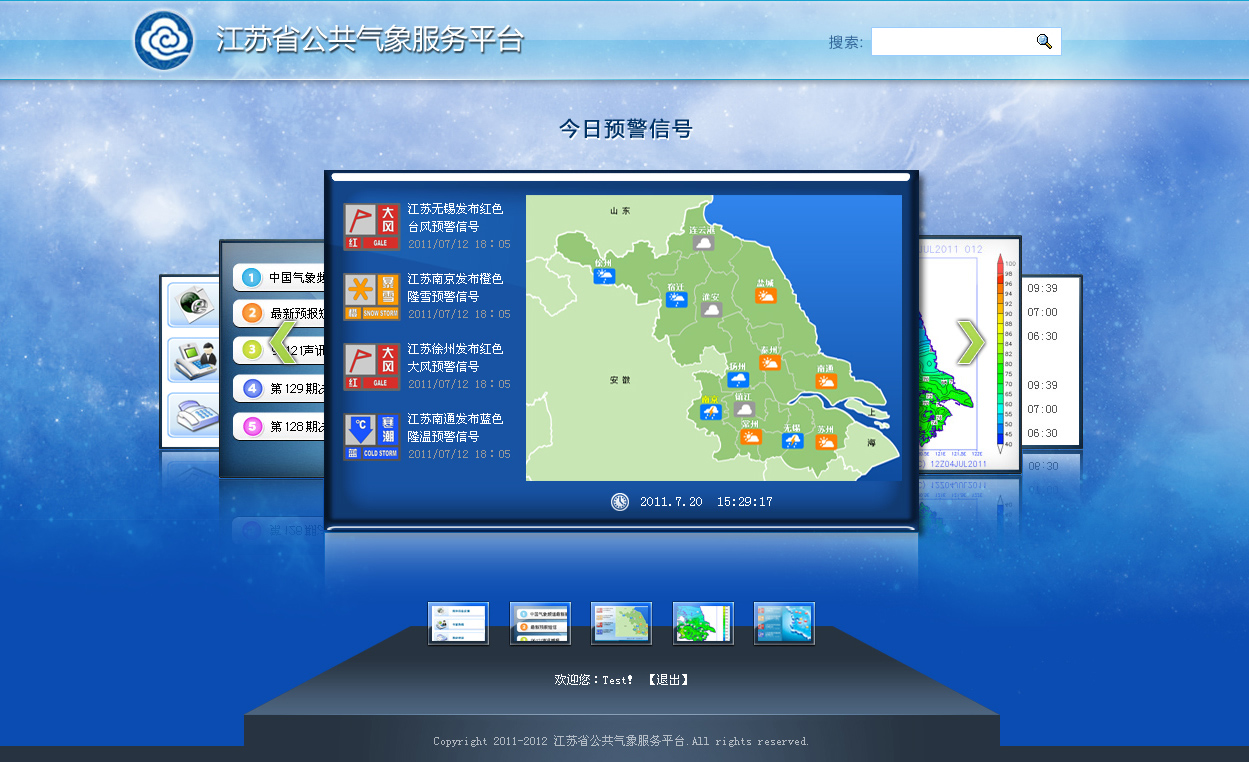Click the 淮安 cloudy weather icon on the map
Viewport: 1249px width, 762px height.
pyautogui.click(x=712, y=310)
